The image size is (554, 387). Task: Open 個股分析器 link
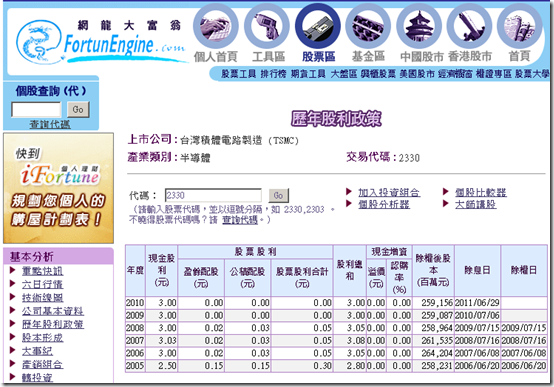coord(384,204)
